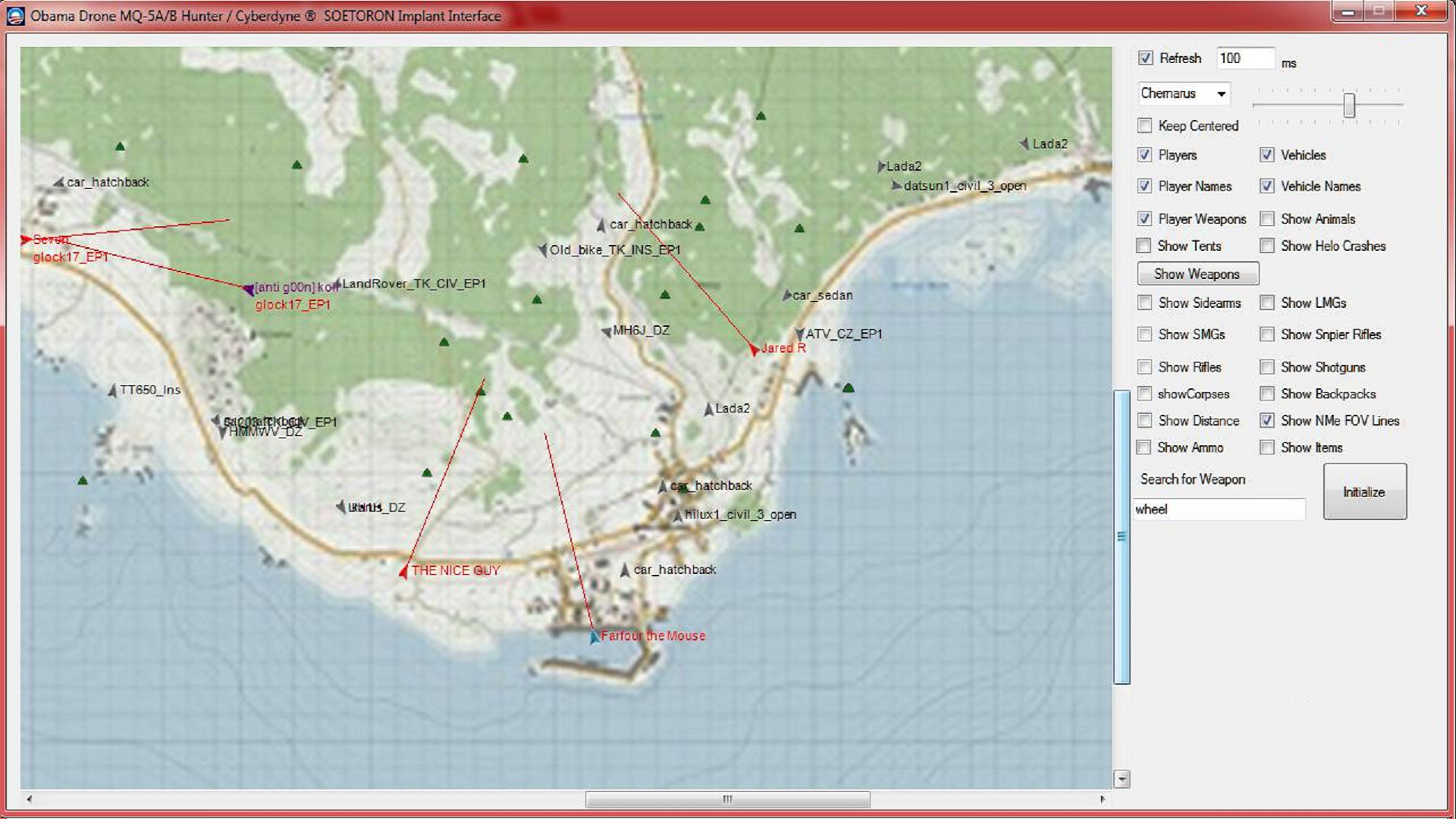Enable Show Tents checkbox
The width and height of the screenshot is (1456, 819).
tap(1144, 246)
